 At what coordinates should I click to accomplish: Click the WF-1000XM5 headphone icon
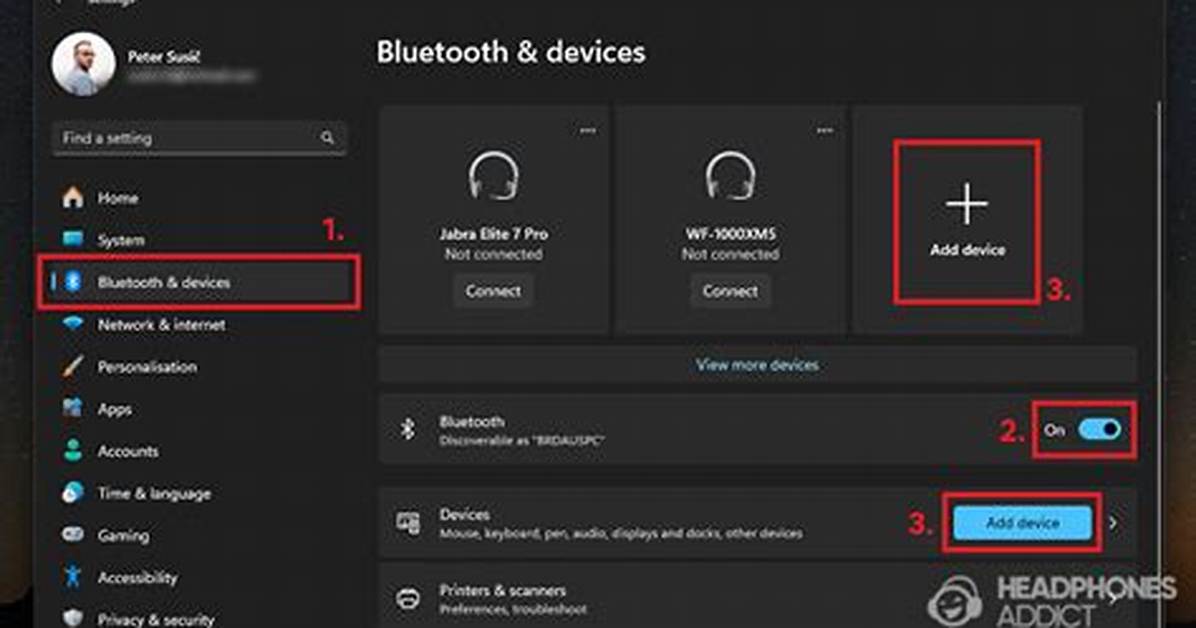point(731,176)
